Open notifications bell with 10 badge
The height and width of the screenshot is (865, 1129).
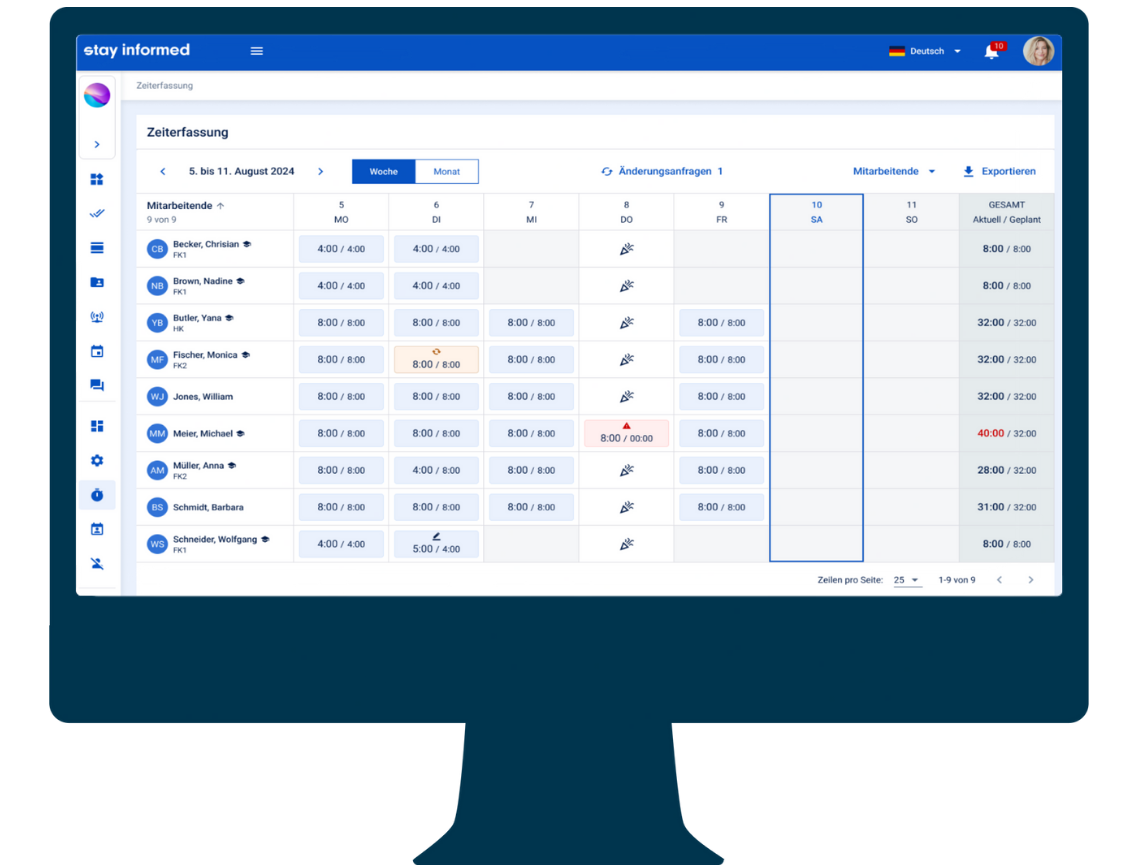click(991, 52)
